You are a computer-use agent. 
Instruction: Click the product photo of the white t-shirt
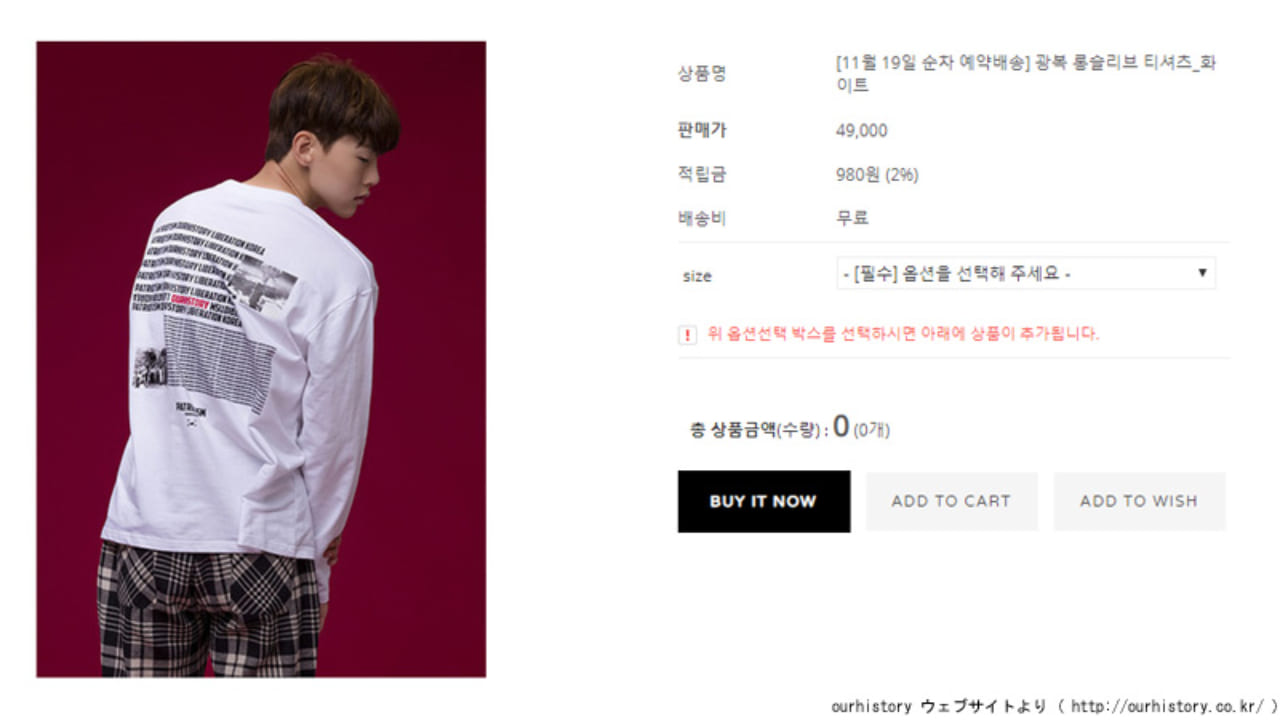click(261, 359)
